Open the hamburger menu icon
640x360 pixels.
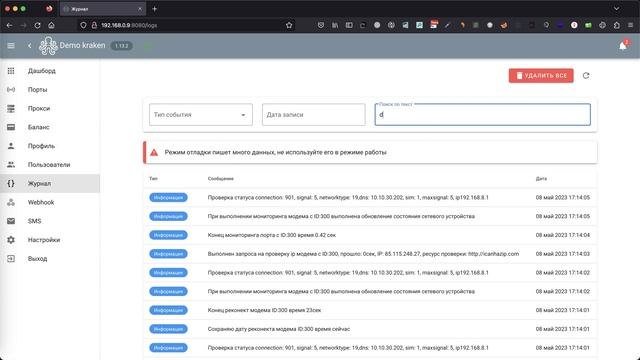11,46
